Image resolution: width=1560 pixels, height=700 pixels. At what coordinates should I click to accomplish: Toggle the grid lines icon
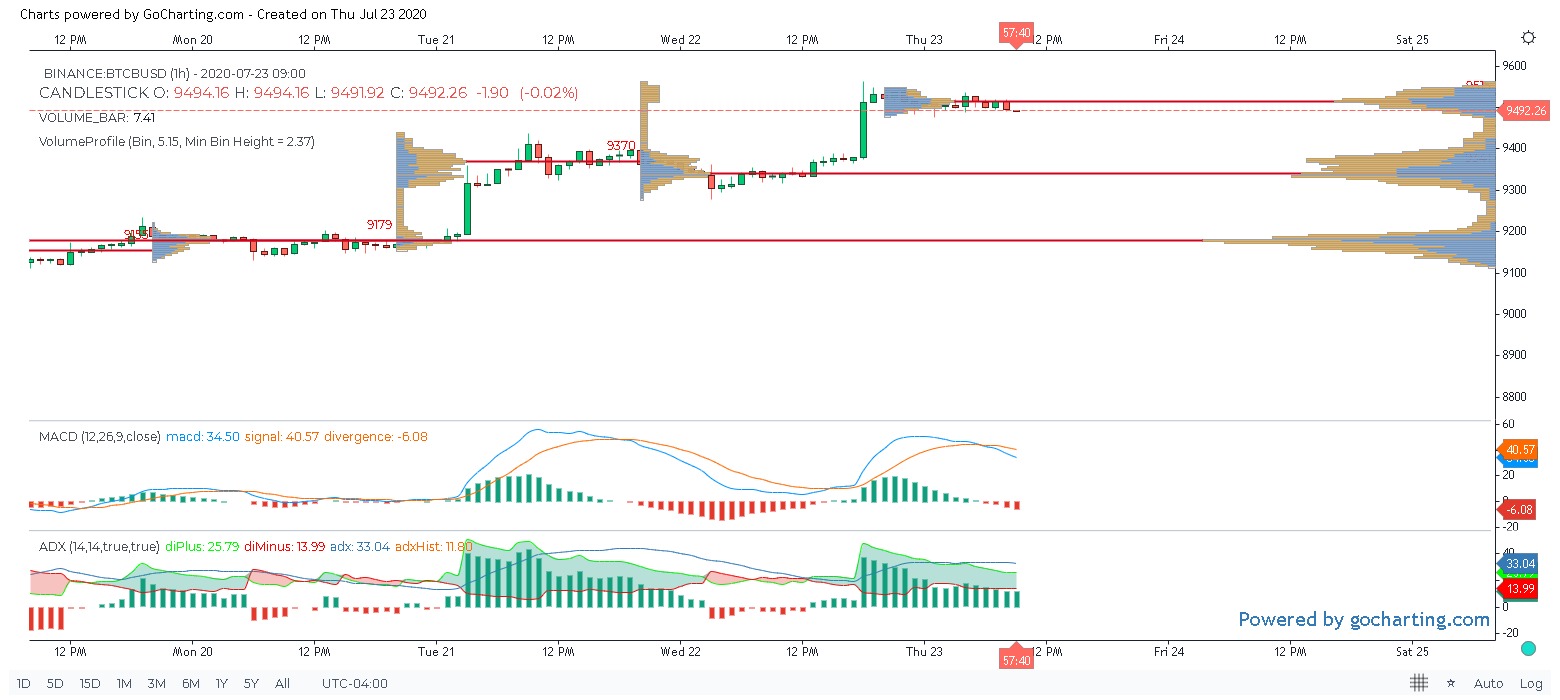(1418, 683)
